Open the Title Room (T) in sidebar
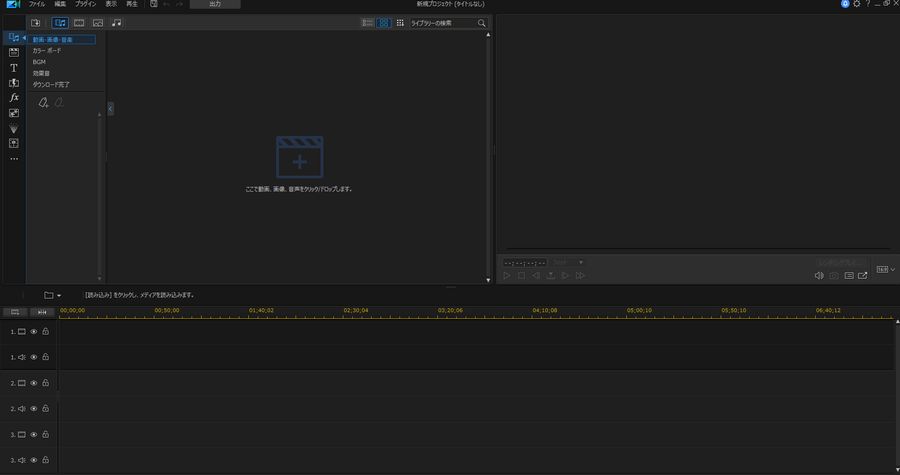900x475 pixels. pyautogui.click(x=14, y=67)
